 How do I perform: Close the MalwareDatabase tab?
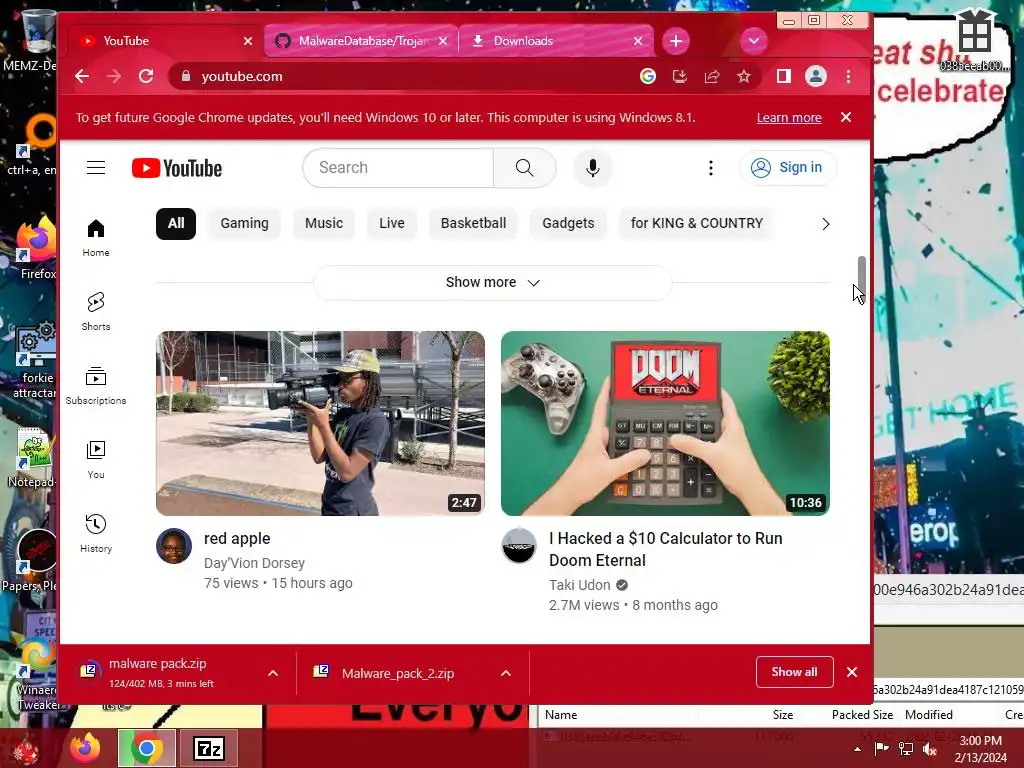[443, 41]
